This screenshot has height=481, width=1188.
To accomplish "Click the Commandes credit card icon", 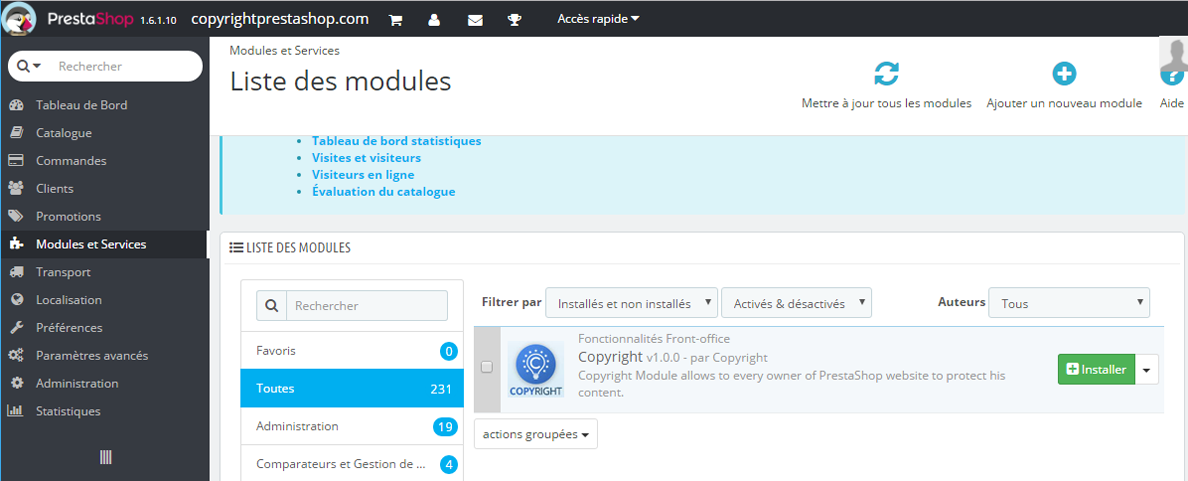I will point(16,161).
